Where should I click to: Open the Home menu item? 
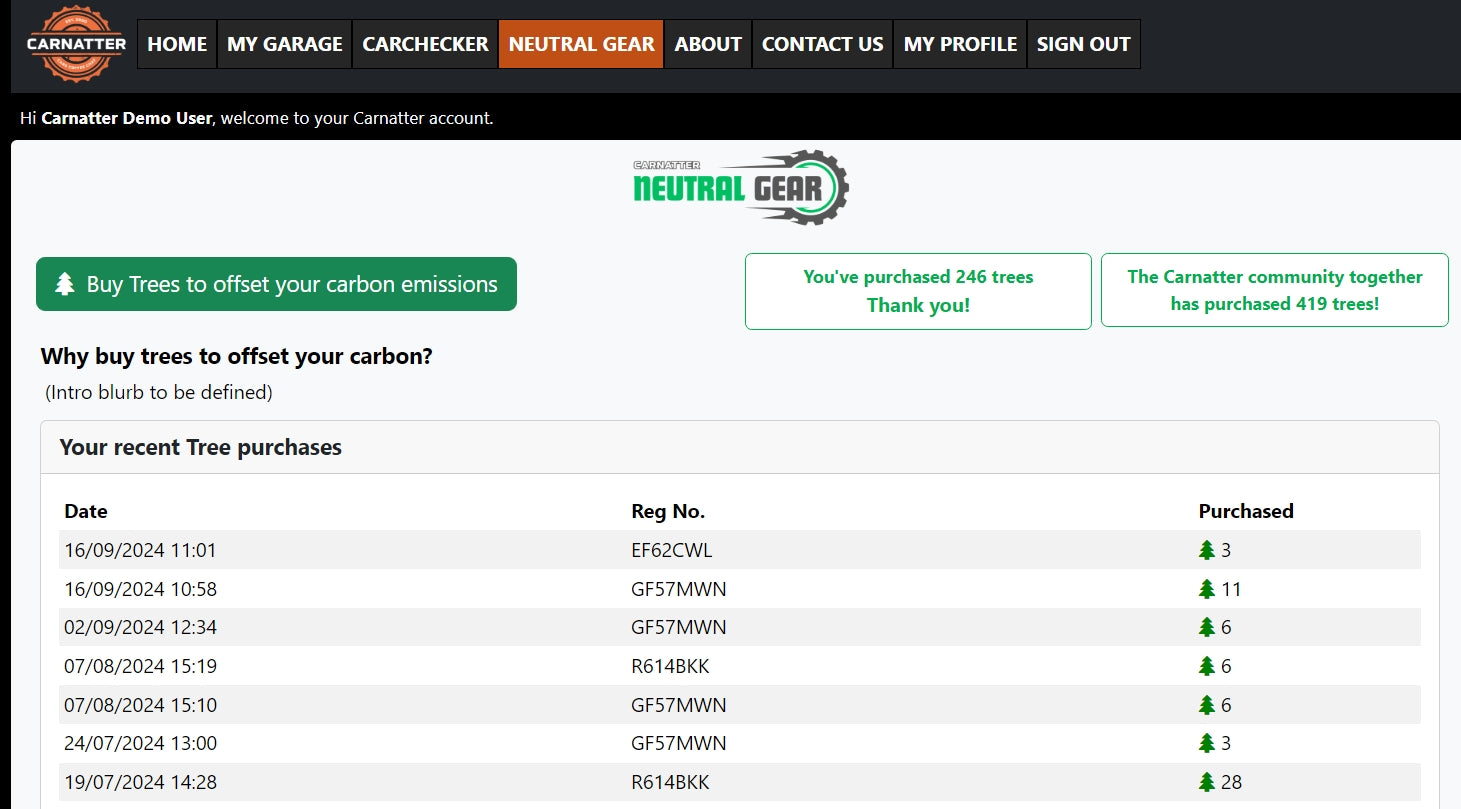(177, 45)
